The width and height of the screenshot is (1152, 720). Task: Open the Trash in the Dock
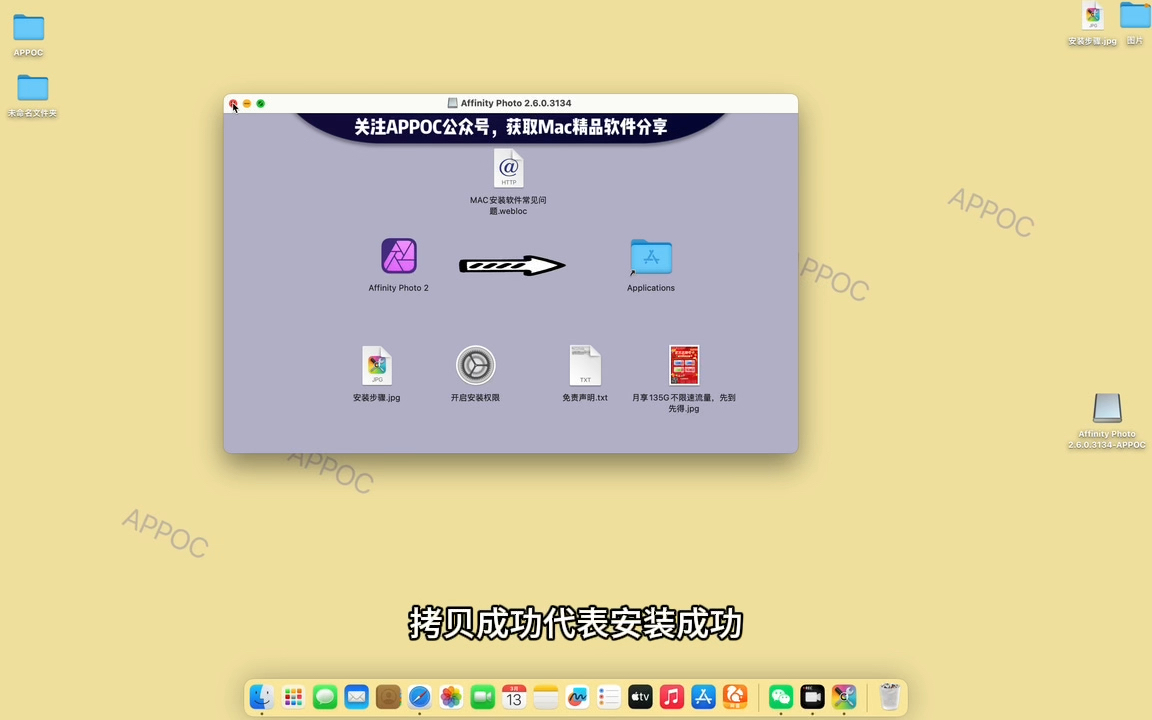pyautogui.click(x=889, y=697)
